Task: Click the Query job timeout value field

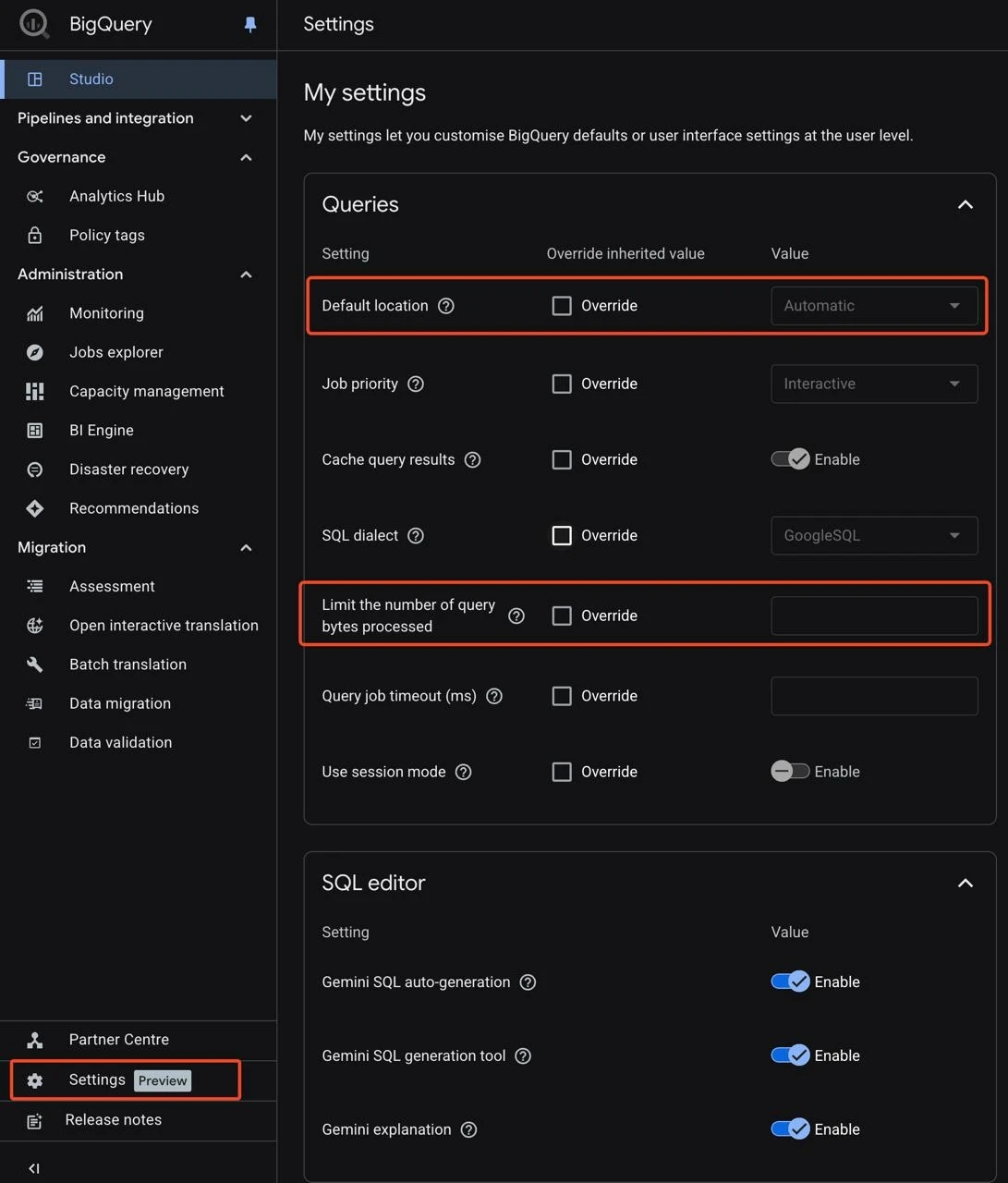Action: click(x=874, y=696)
